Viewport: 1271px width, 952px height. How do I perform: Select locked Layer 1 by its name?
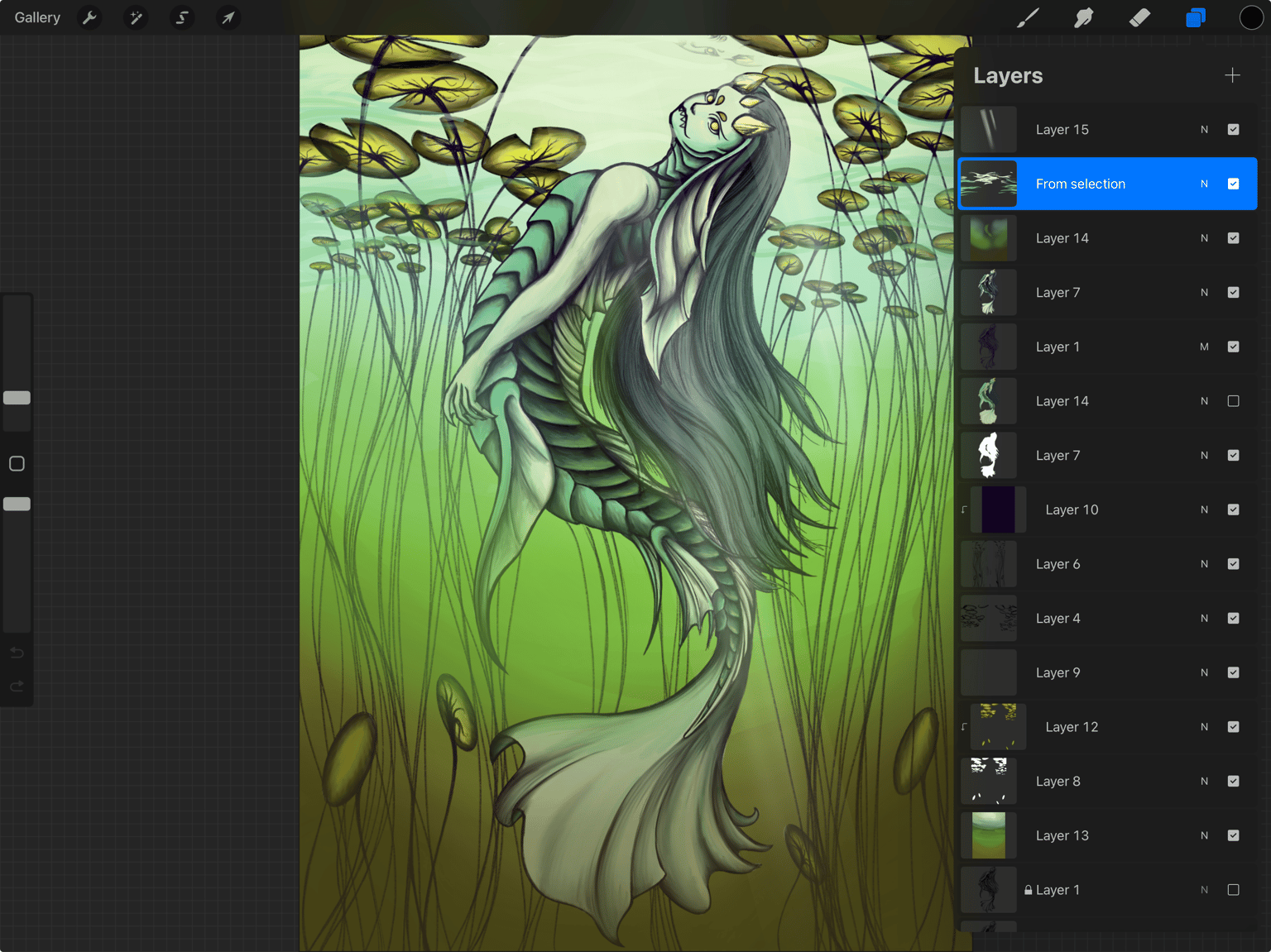click(1058, 890)
